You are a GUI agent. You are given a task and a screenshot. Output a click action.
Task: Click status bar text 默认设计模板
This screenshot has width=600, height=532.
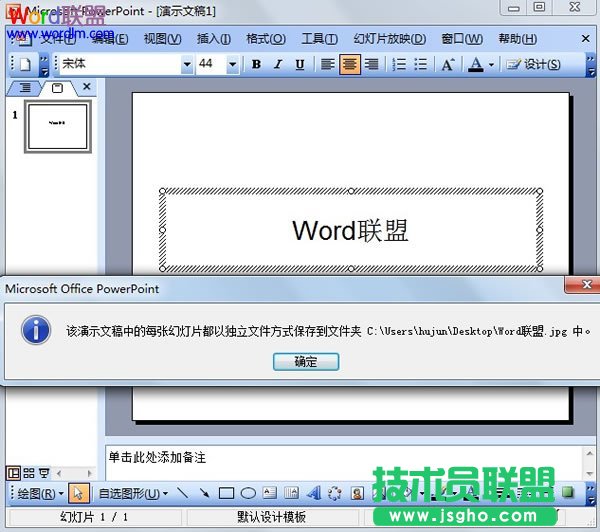pyautogui.click(x=271, y=517)
